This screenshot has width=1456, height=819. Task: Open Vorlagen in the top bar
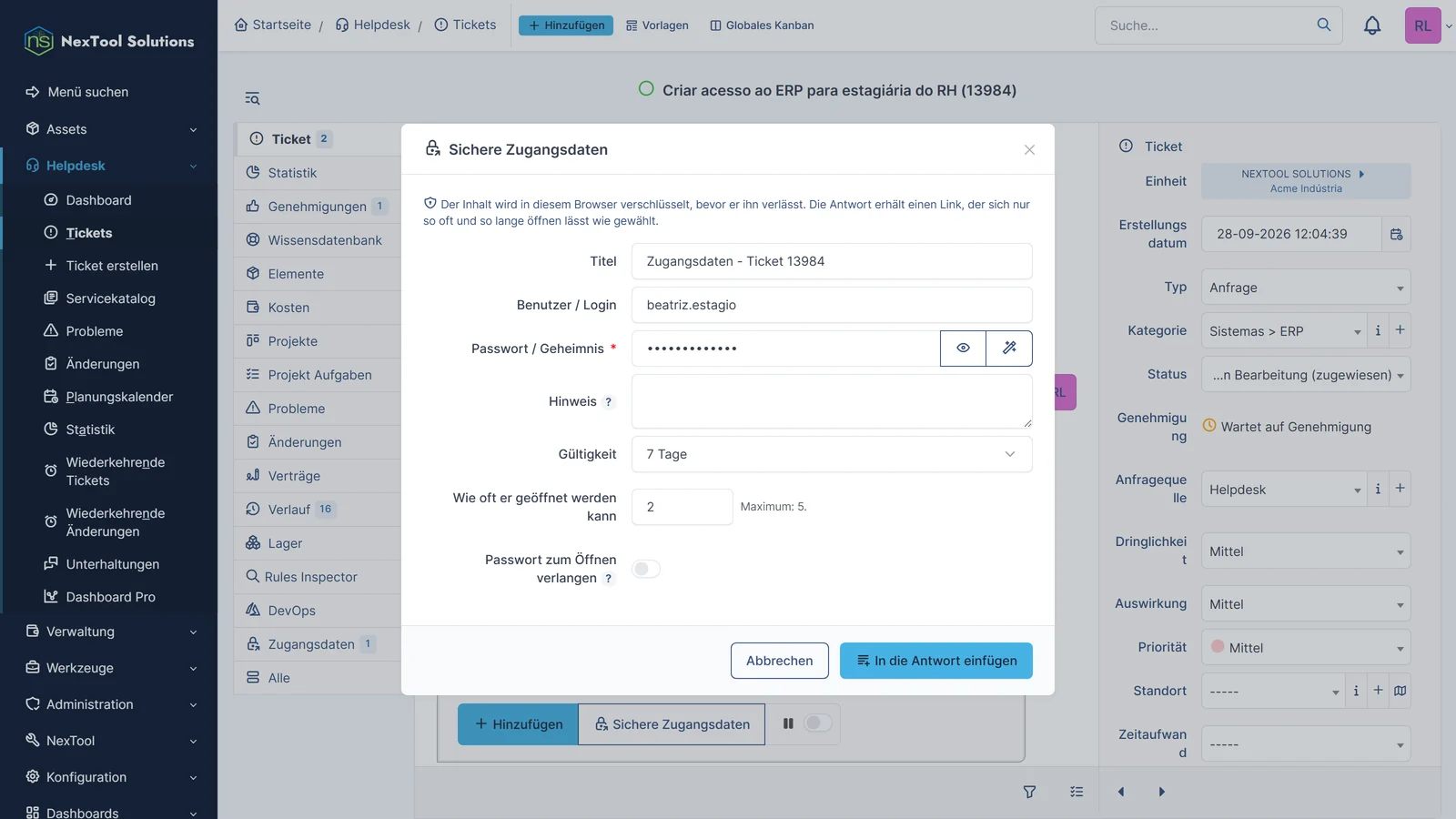click(657, 25)
